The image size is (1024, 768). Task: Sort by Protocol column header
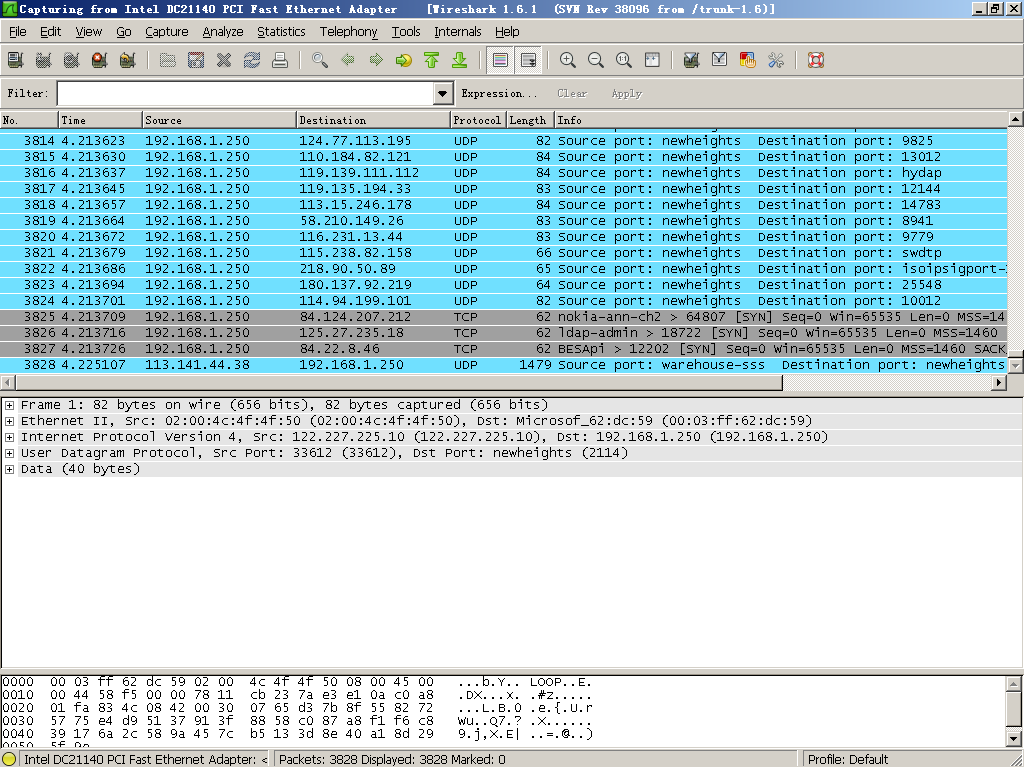(x=477, y=120)
